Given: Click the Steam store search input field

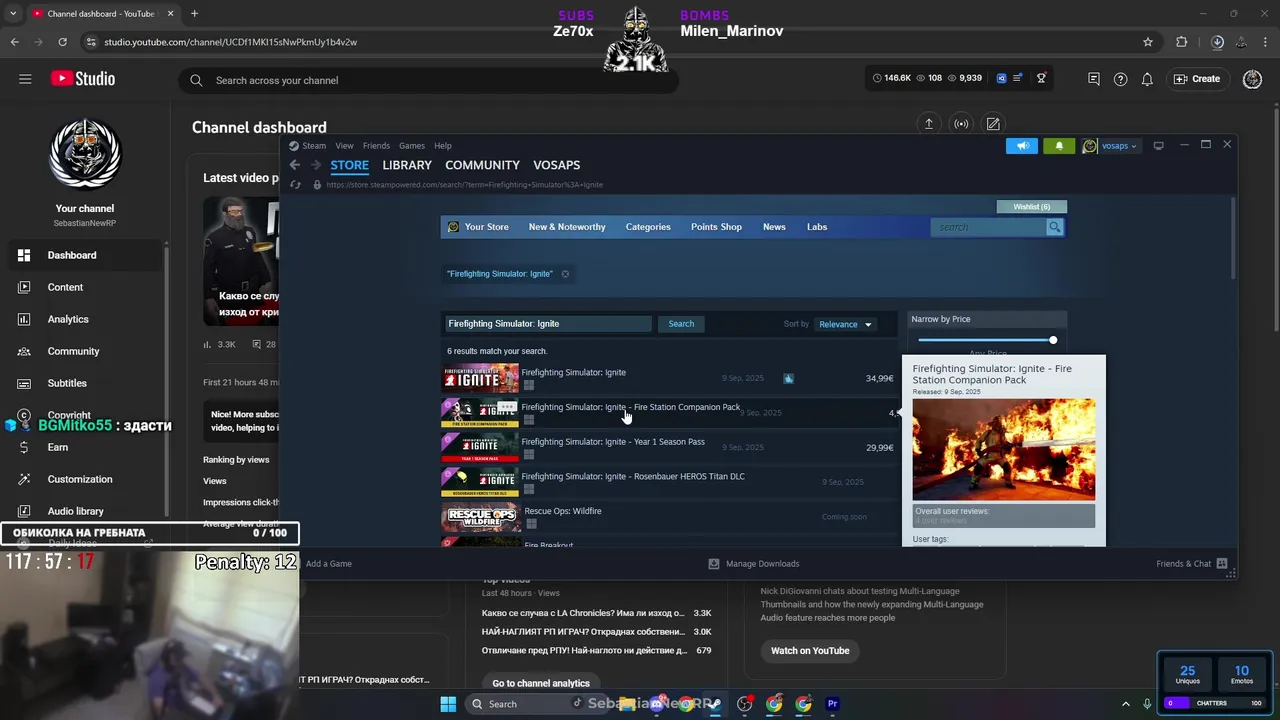Looking at the screenshot, I should click(x=988, y=227).
